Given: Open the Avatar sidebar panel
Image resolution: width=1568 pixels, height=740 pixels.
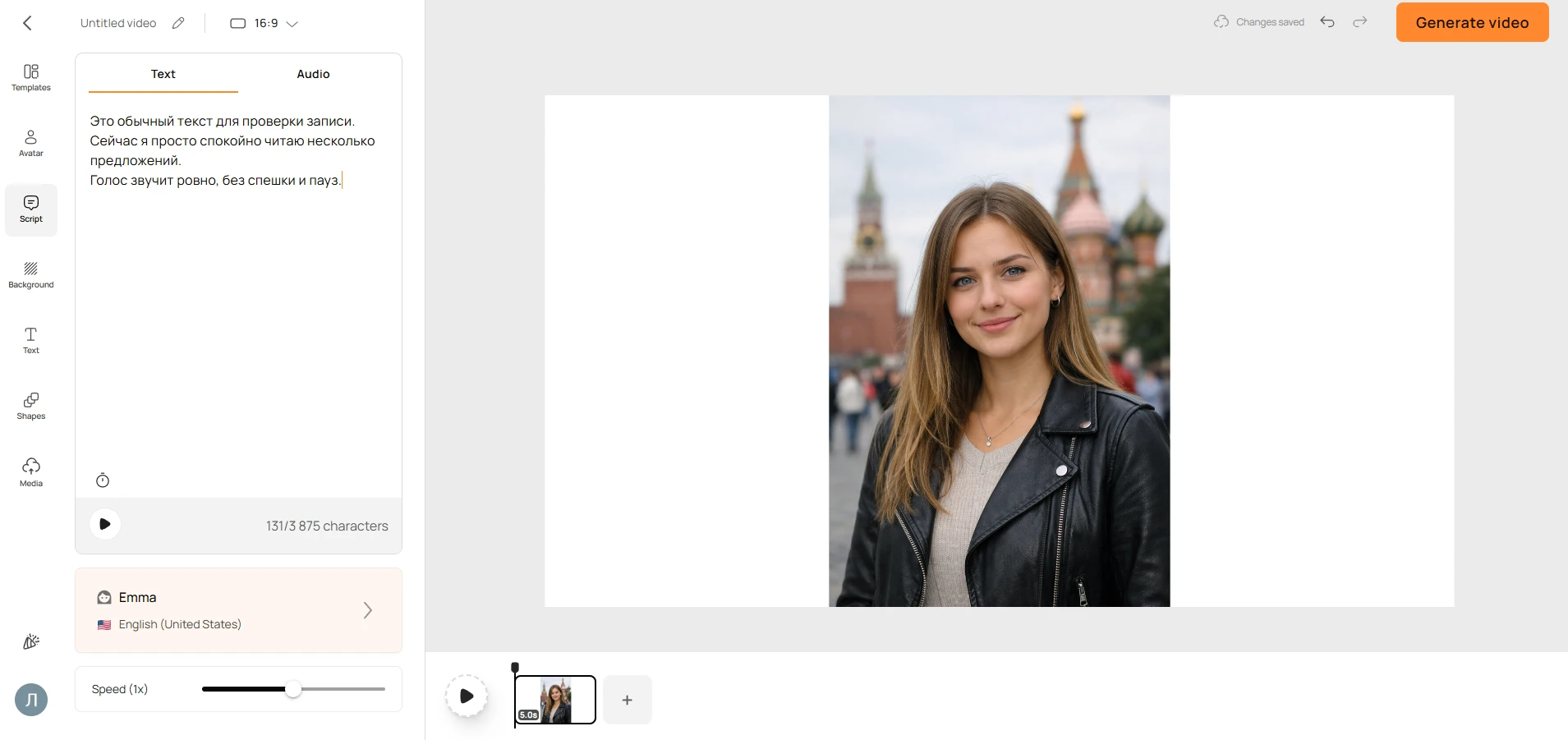Looking at the screenshot, I should 31,143.
